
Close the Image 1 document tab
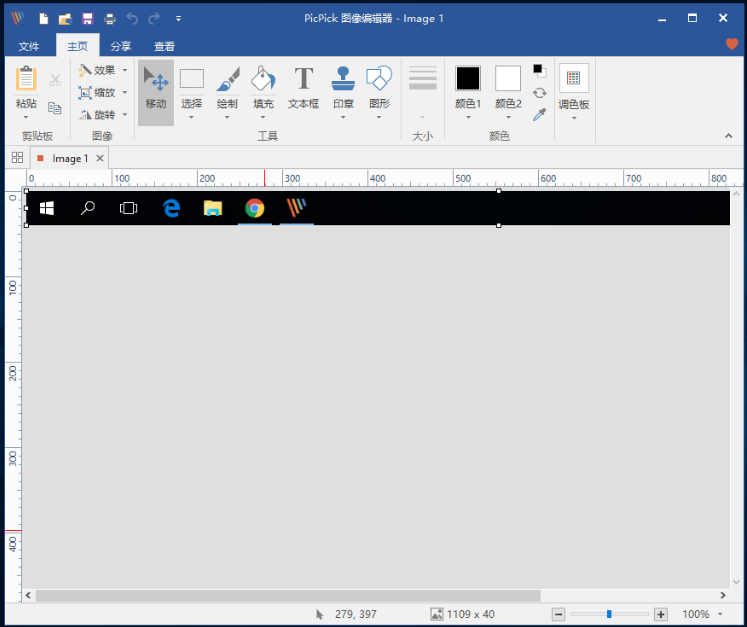coord(99,158)
